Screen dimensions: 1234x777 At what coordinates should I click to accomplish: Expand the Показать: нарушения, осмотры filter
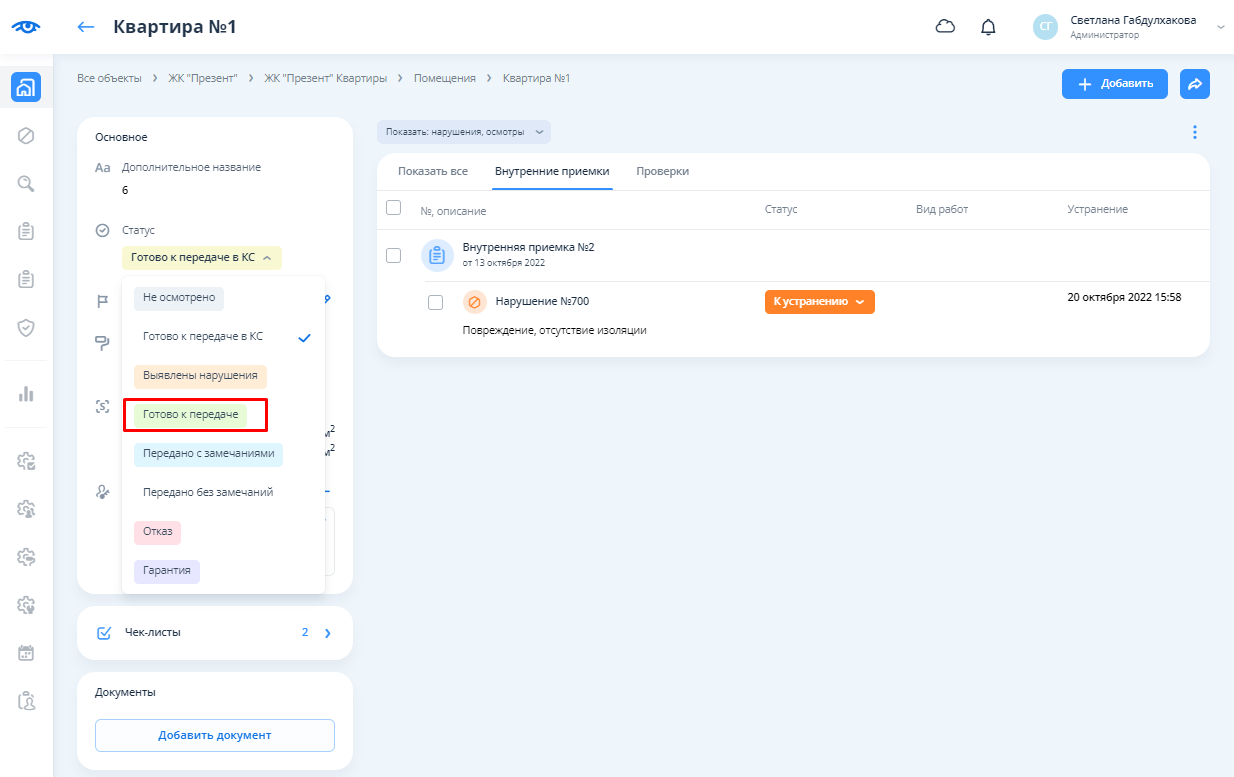pos(464,132)
